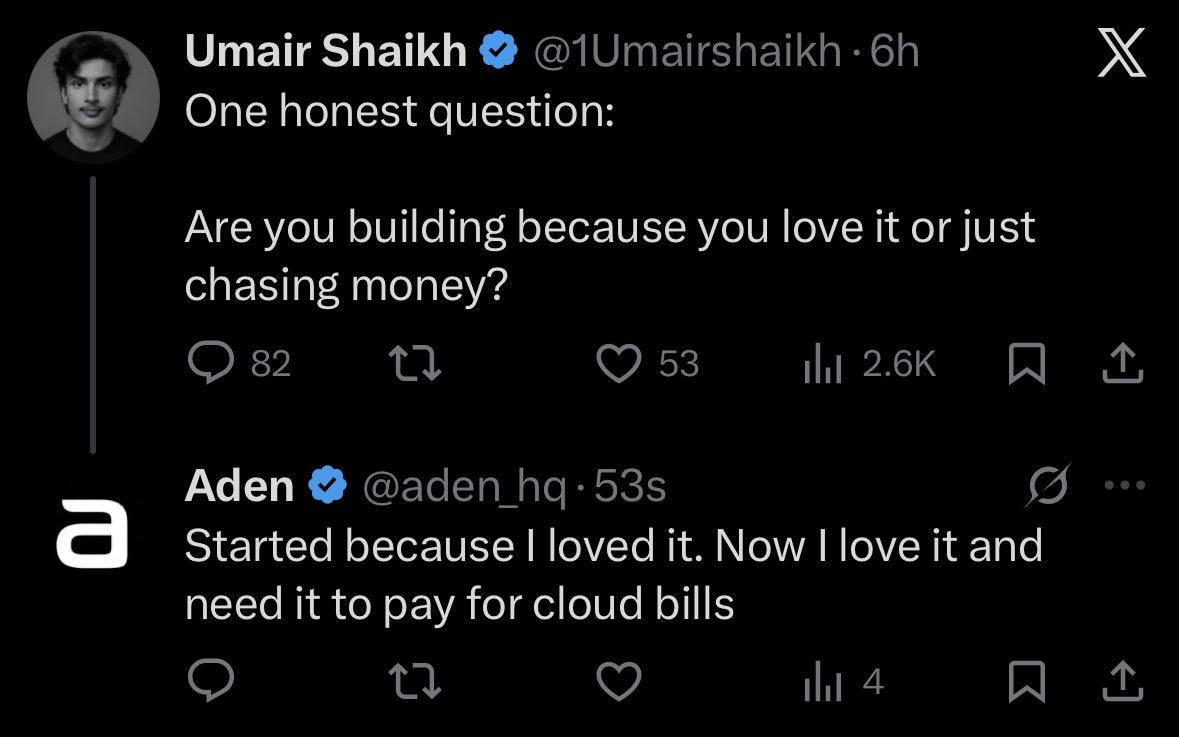
Task: Share Aden's reply tweet
Action: click(x=1122, y=682)
